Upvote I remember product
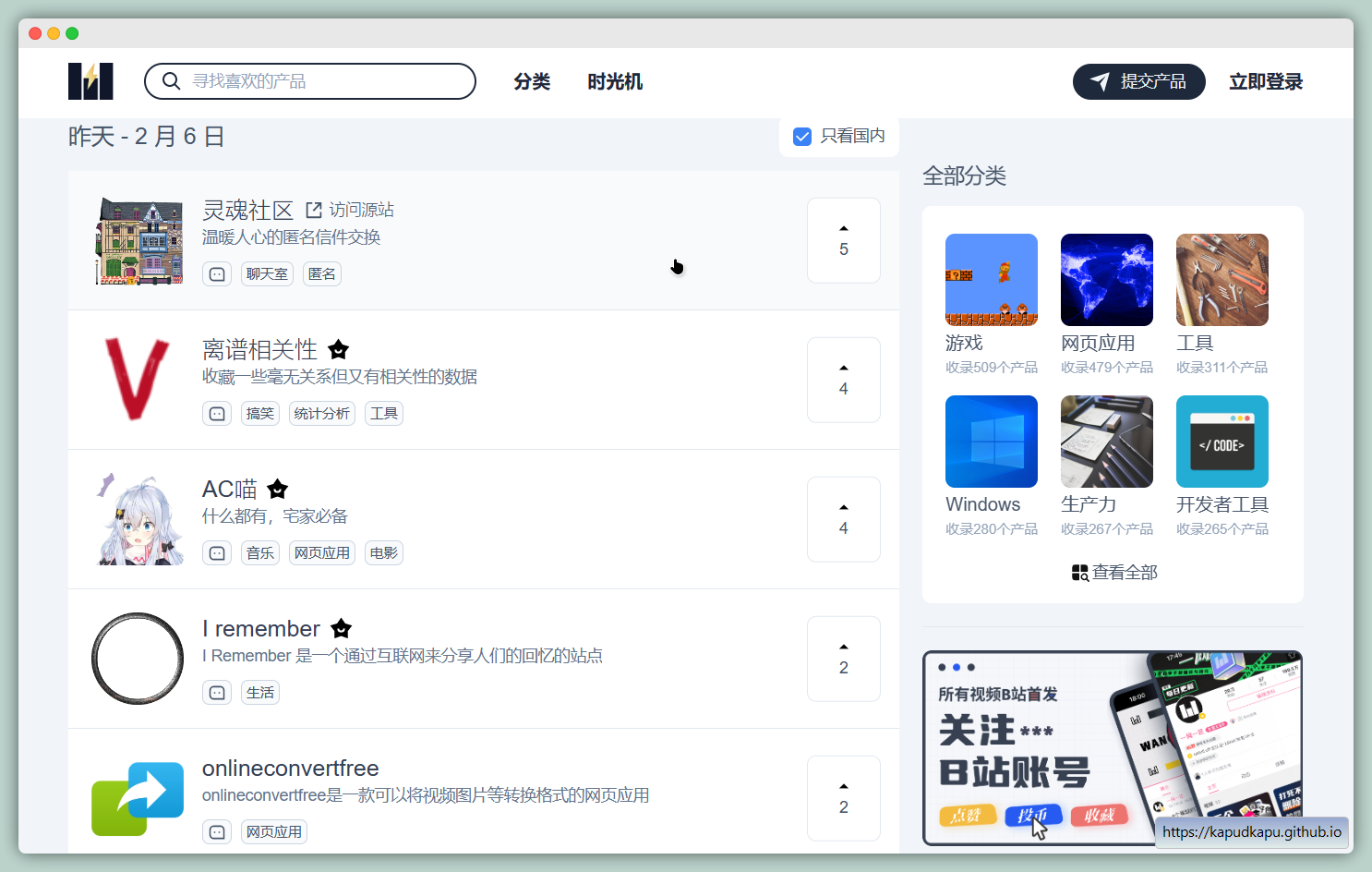Screen dimensions: 1372x872 click(843, 659)
